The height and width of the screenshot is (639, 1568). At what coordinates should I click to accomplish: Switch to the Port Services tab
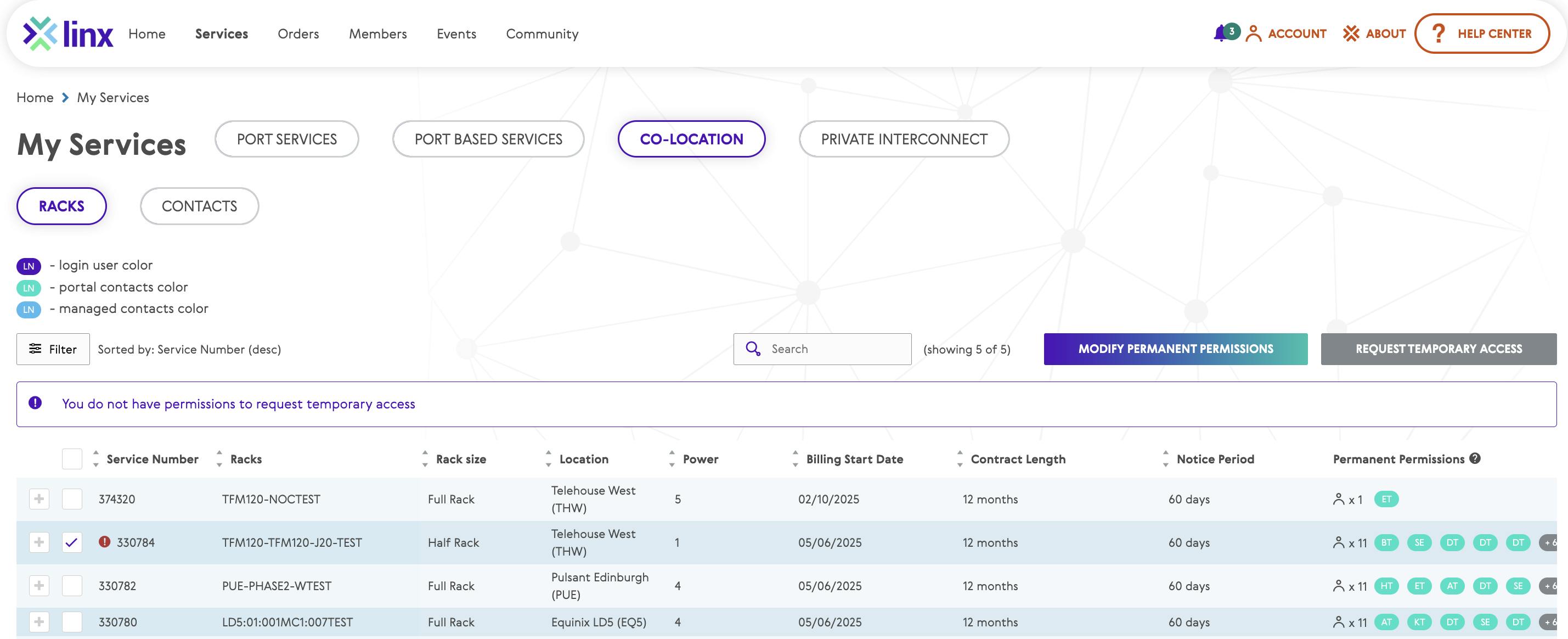click(x=287, y=139)
